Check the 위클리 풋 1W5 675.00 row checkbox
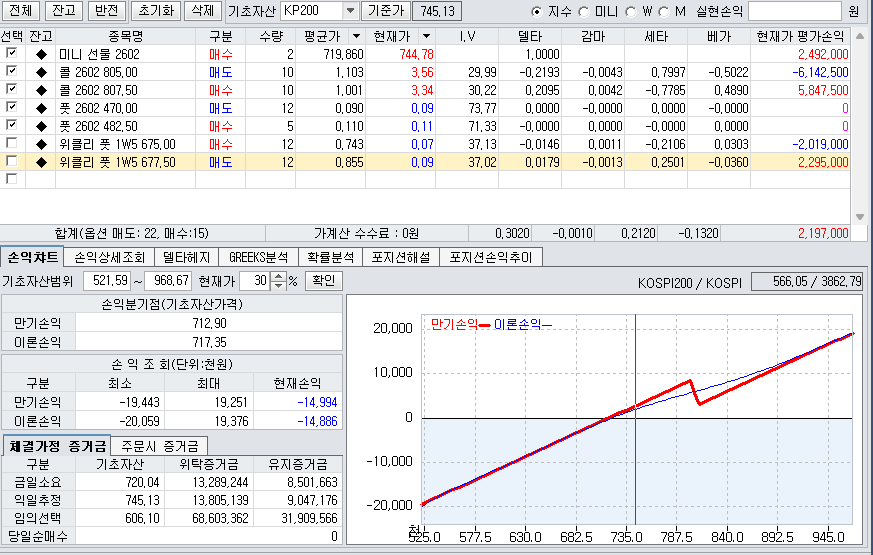This screenshot has width=873, height=555. pyautogui.click(x=11, y=143)
